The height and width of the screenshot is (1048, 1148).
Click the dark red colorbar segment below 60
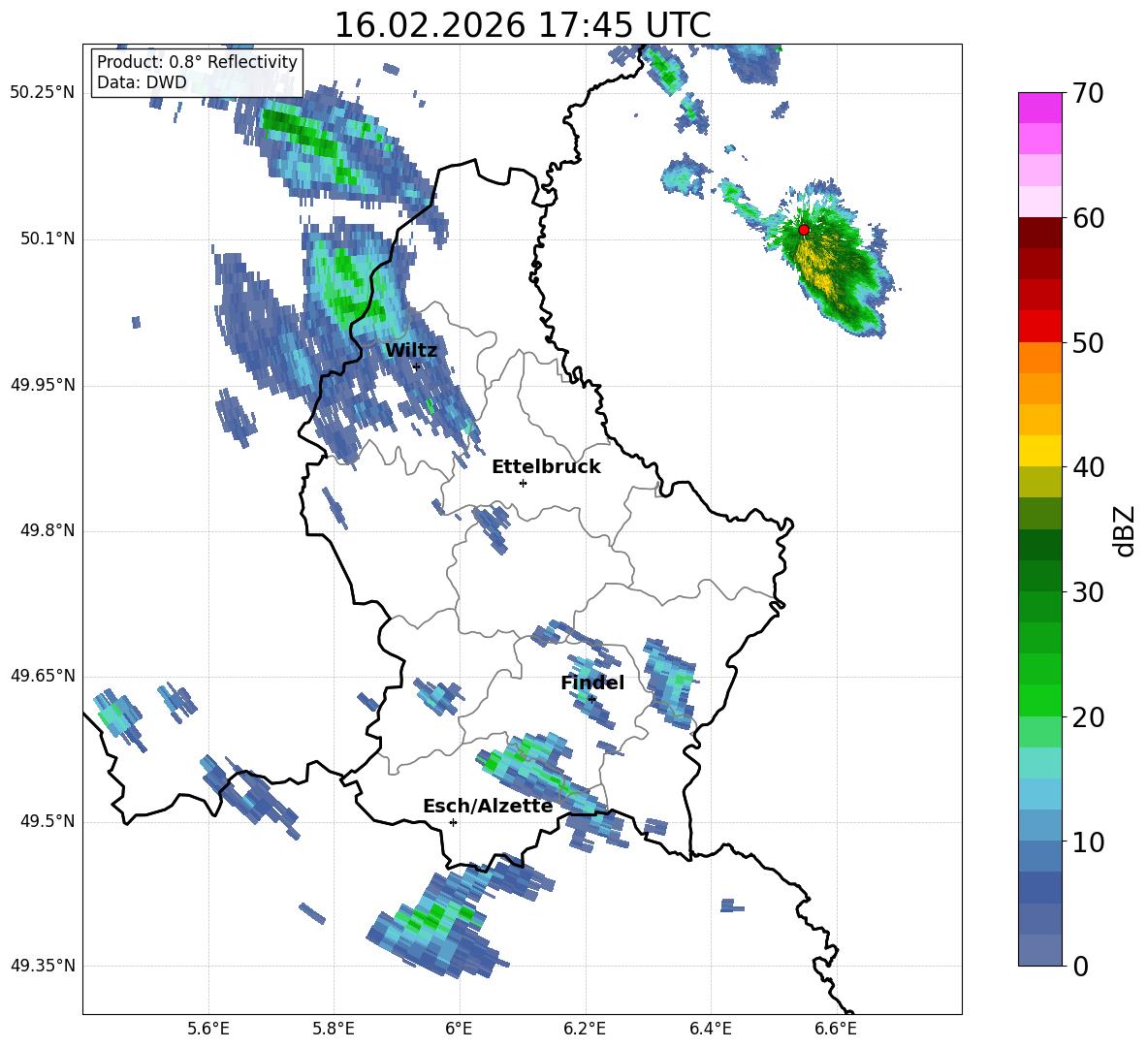coord(1039,233)
